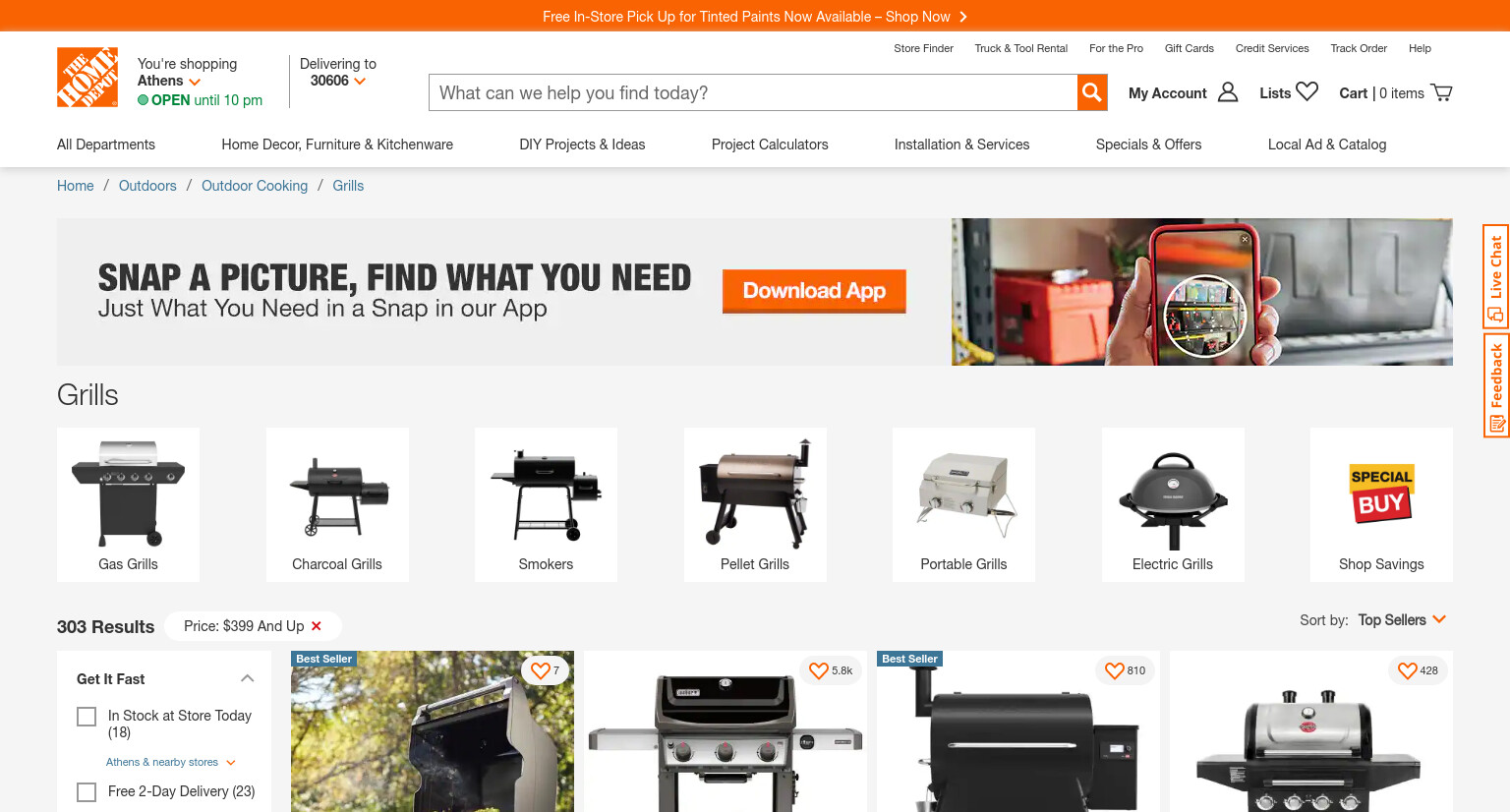Open the Live Chat side tab
The height and width of the screenshot is (812, 1510).
pyautogui.click(x=1495, y=276)
